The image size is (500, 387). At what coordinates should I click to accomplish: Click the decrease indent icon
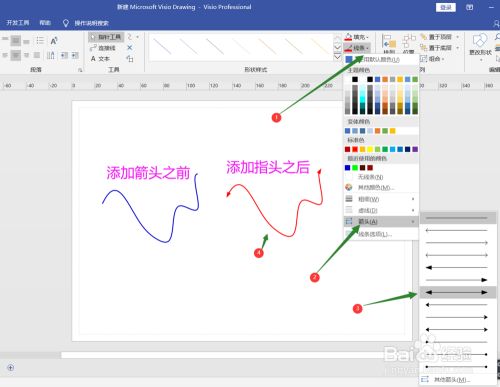64,55
